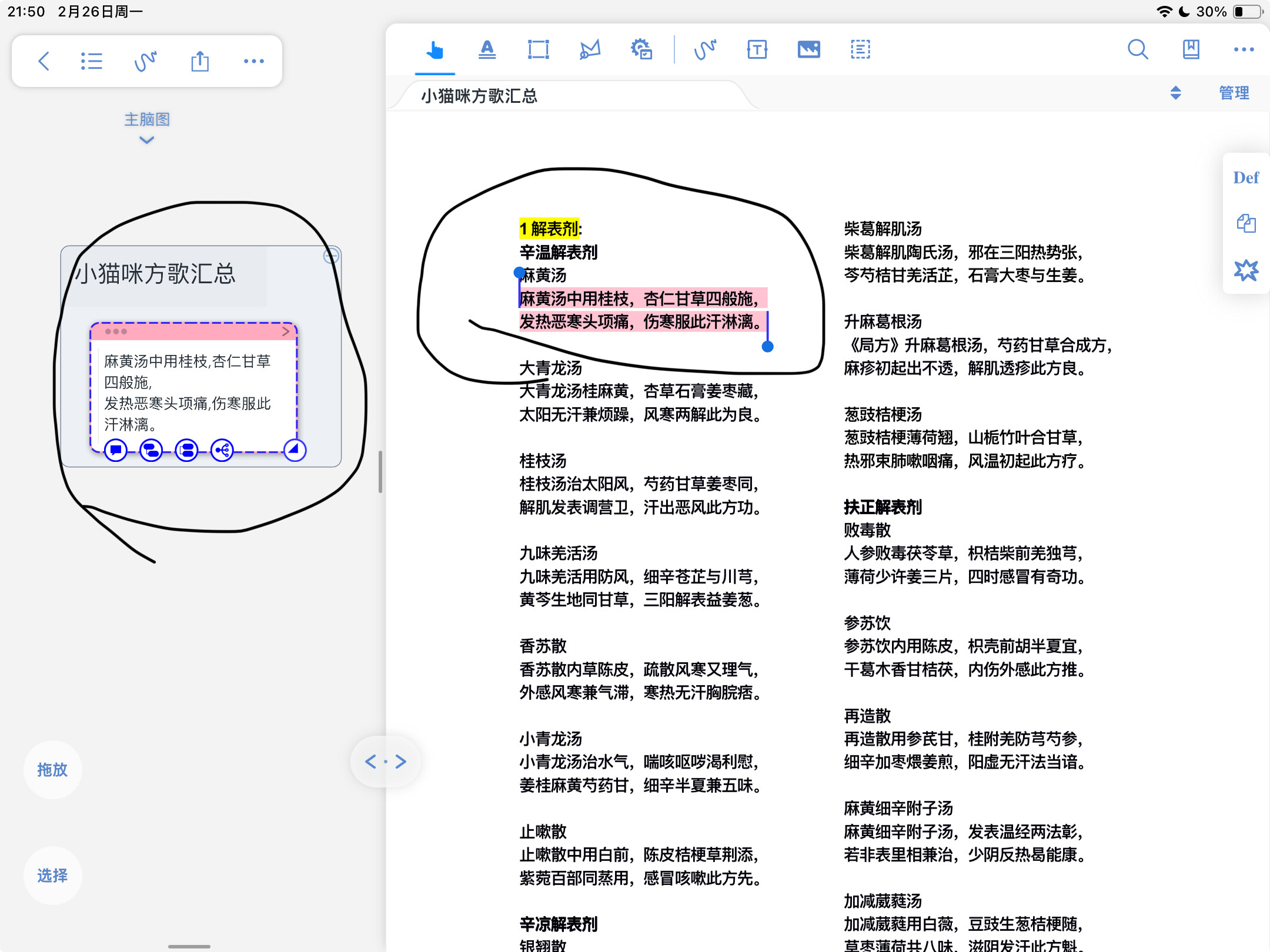Click the heading 小青龙汤

(x=550, y=739)
